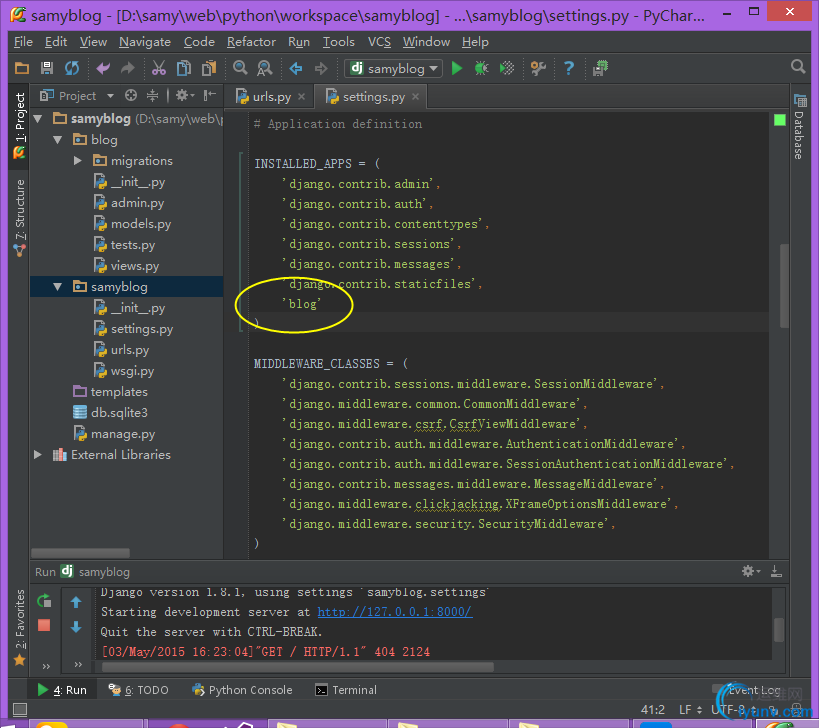The height and width of the screenshot is (728, 819).
Task: Open the 6: TODO tool window
Action: pyautogui.click(x=138, y=690)
